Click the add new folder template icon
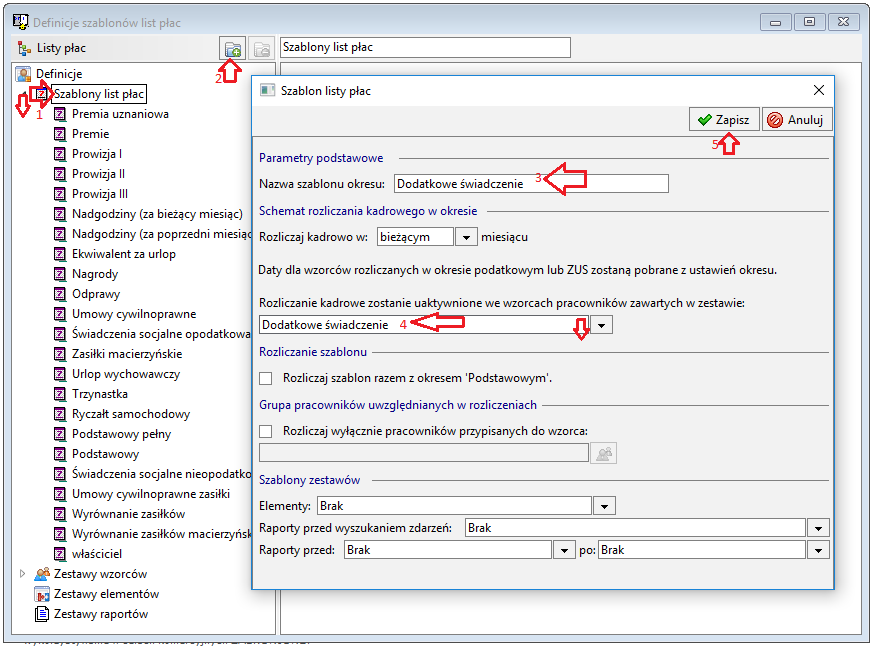This screenshot has height=647, width=880. [x=232, y=49]
